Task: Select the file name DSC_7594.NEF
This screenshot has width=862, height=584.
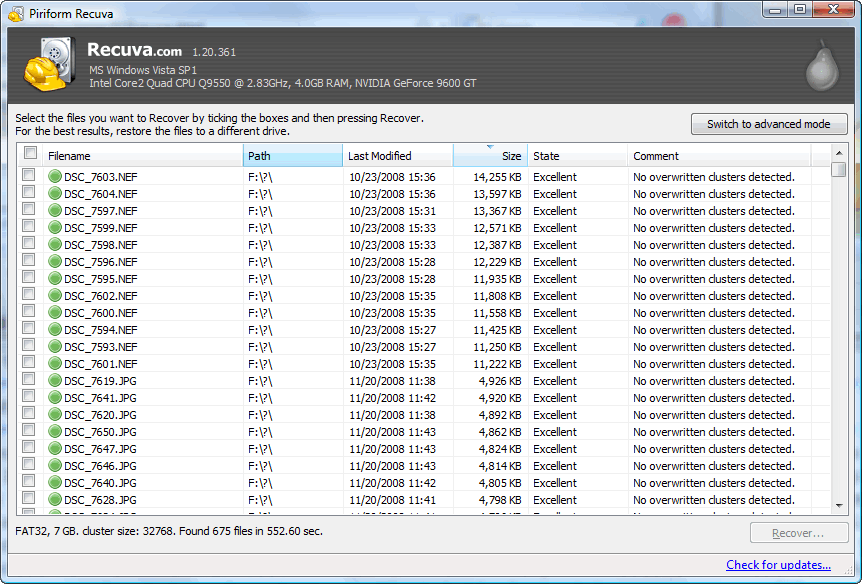Action: [101, 330]
